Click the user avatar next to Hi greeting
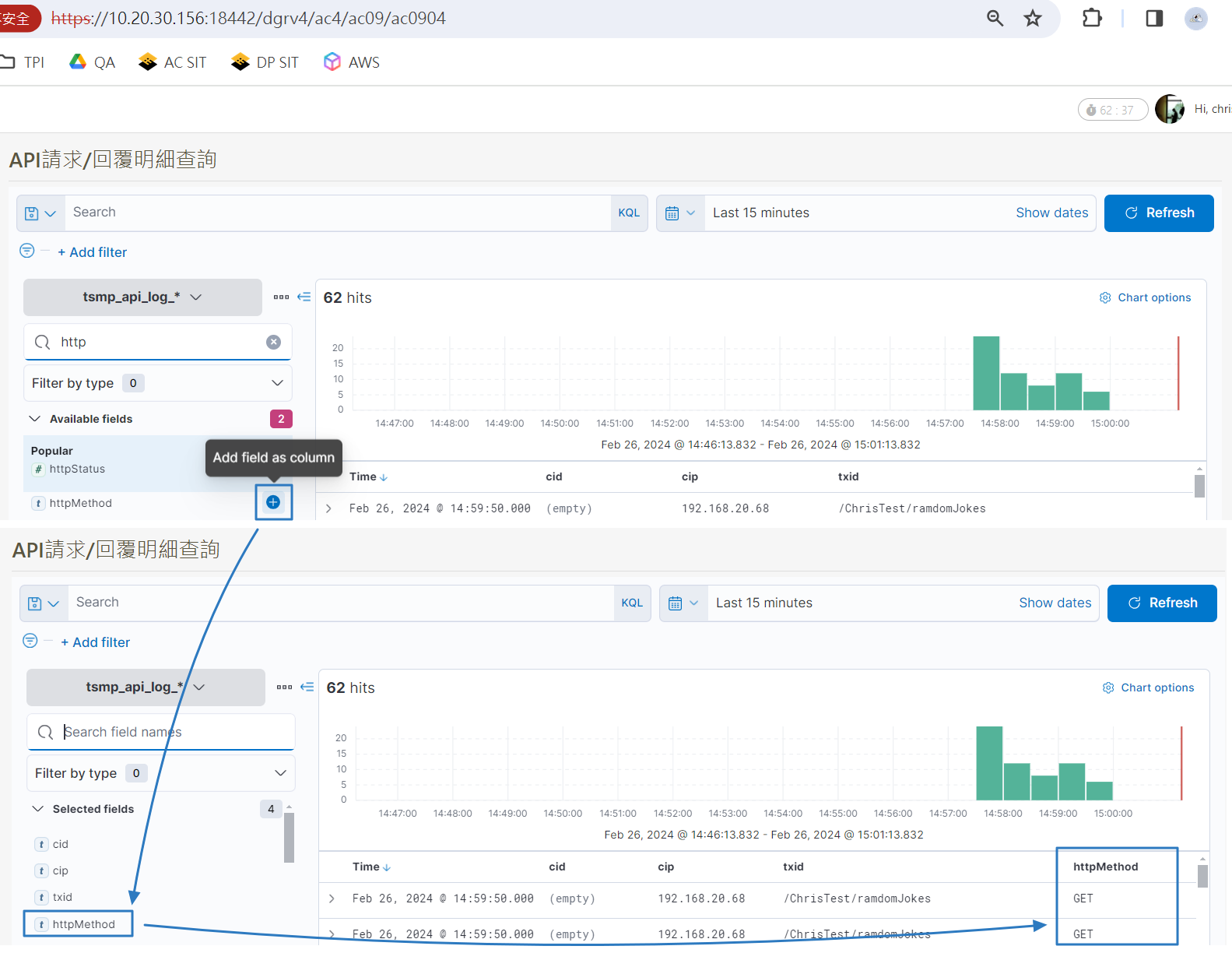The image size is (1232, 953). (x=1170, y=109)
